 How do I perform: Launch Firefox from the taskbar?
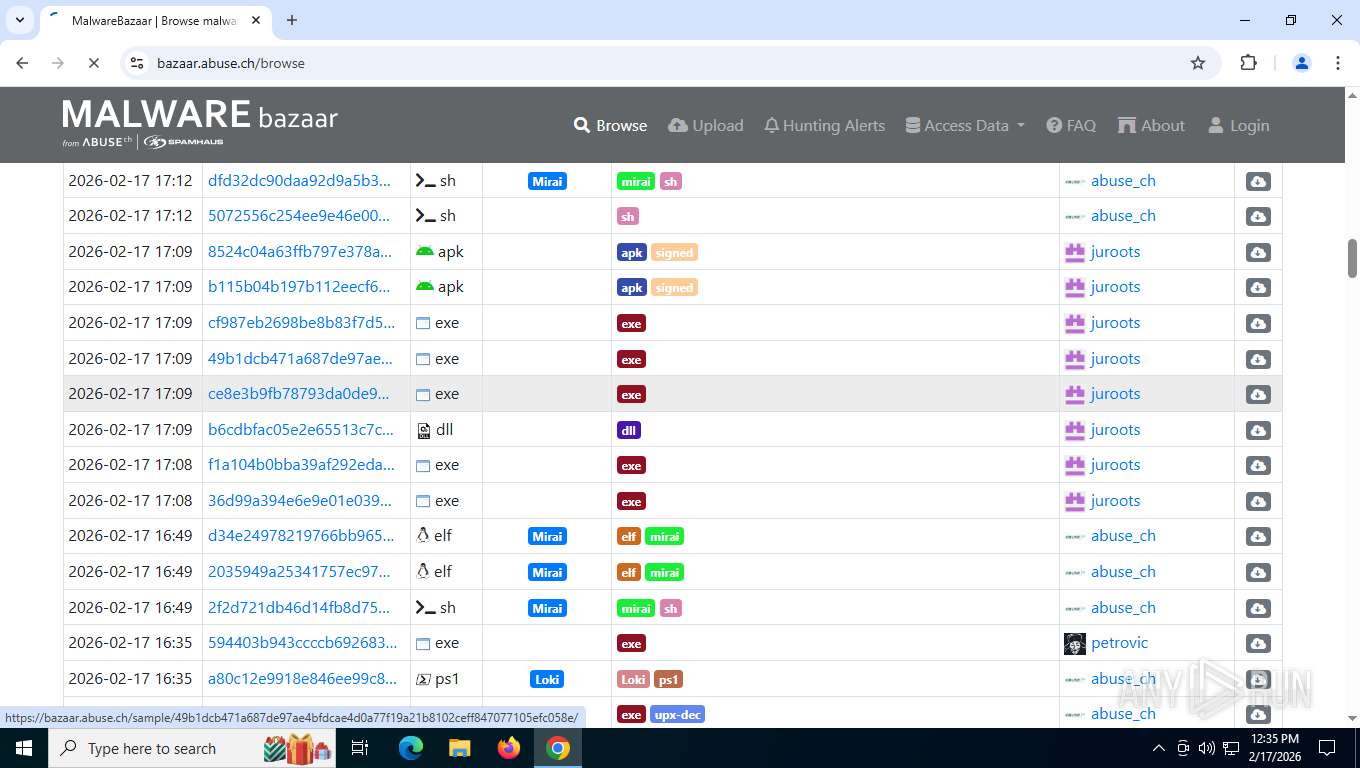[x=509, y=748]
